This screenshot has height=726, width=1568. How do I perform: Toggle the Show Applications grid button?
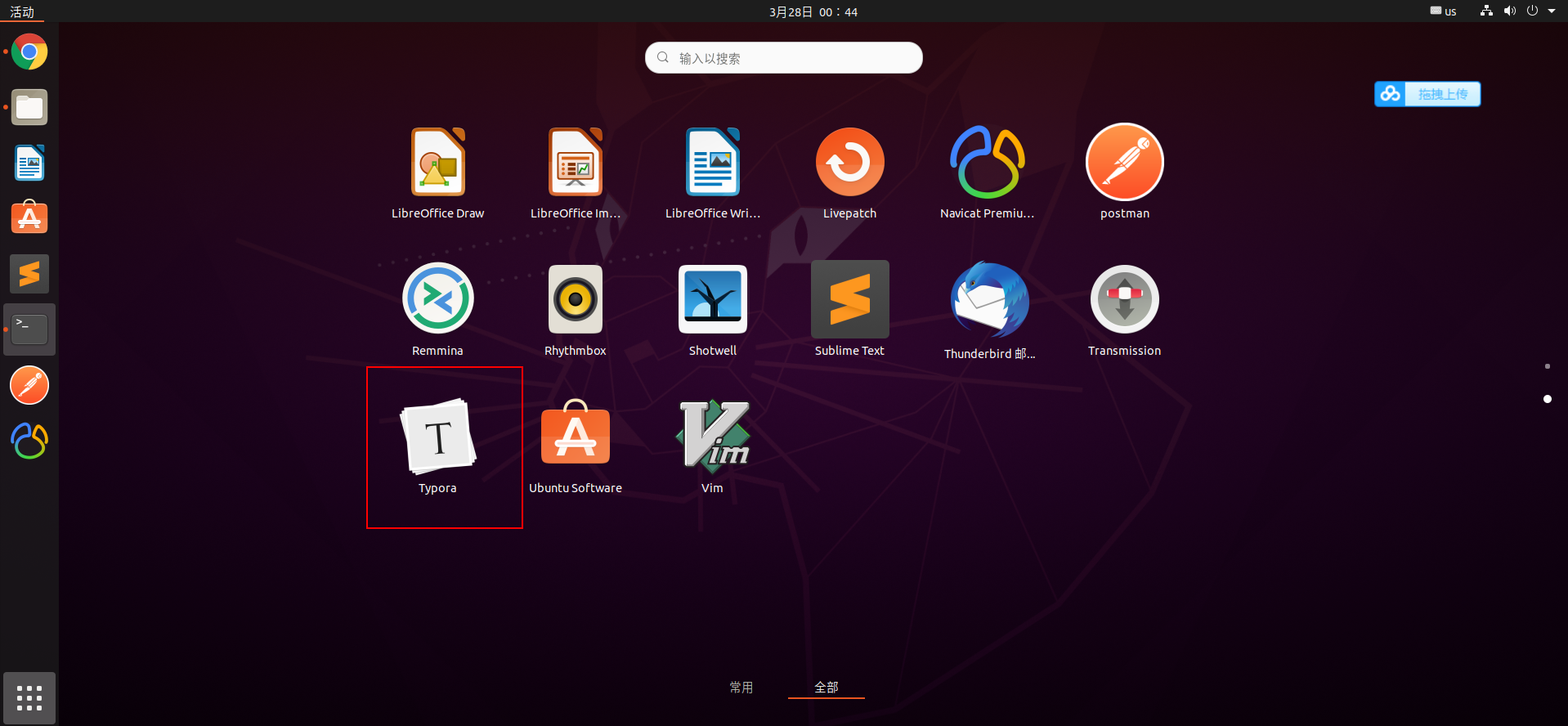tap(29, 698)
